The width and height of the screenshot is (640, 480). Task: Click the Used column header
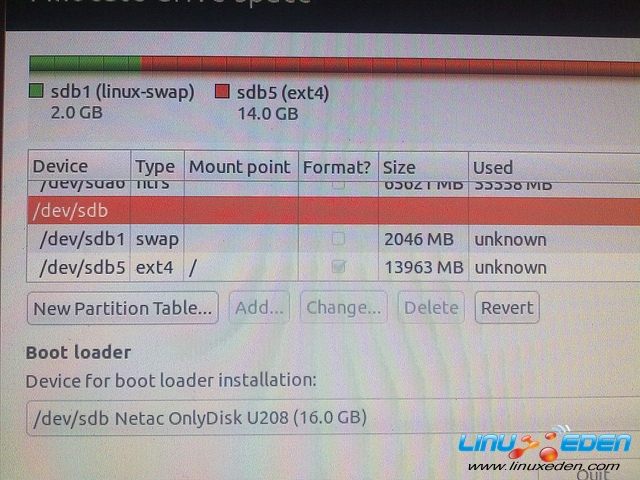point(554,168)
